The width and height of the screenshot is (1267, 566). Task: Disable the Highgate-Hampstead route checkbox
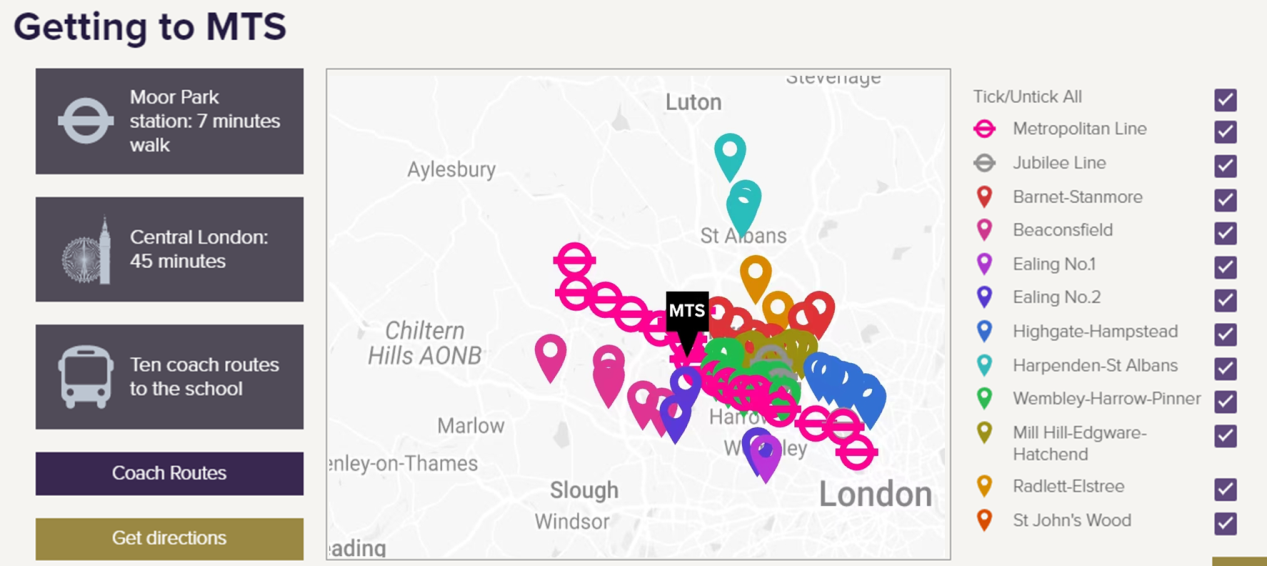(x=1225, y=334)
